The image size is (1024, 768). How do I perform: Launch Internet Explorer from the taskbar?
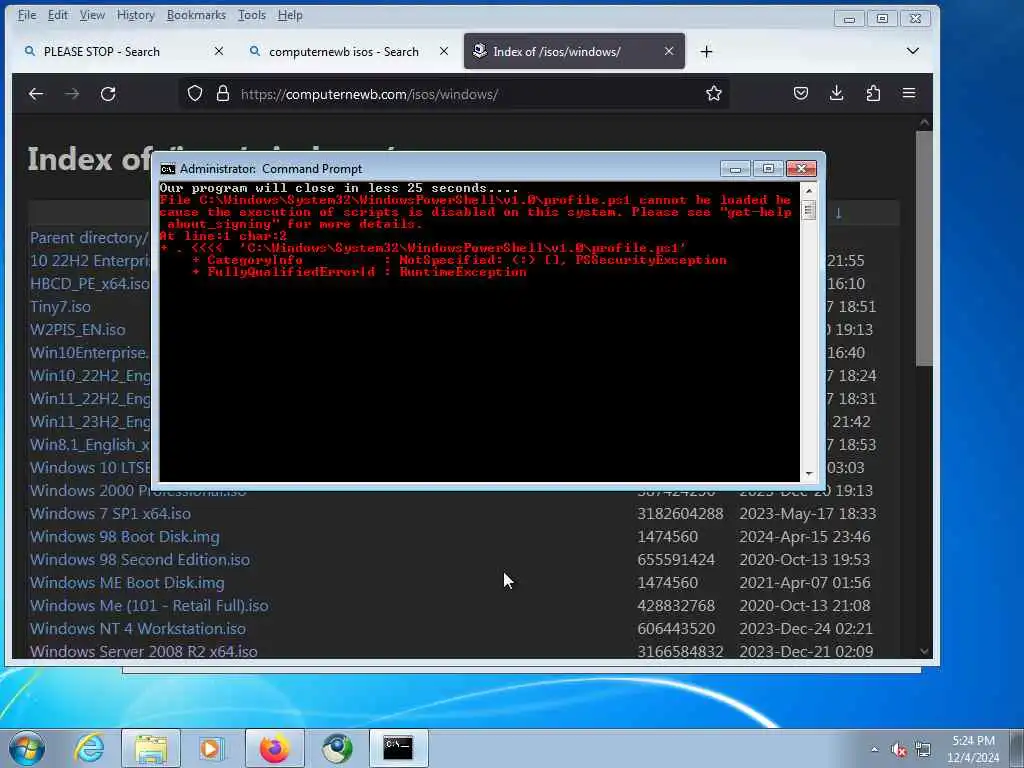pyautogui.click(x=89, y=748)
